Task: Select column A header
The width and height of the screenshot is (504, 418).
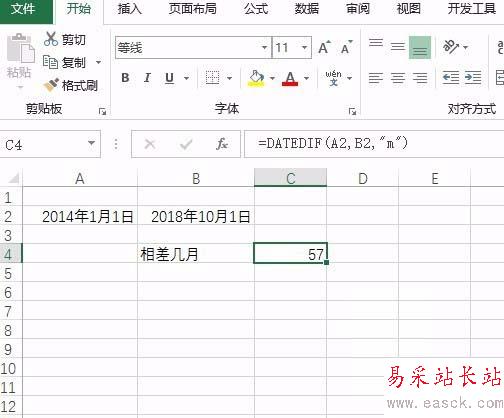Action: click(x=80, y=178)
